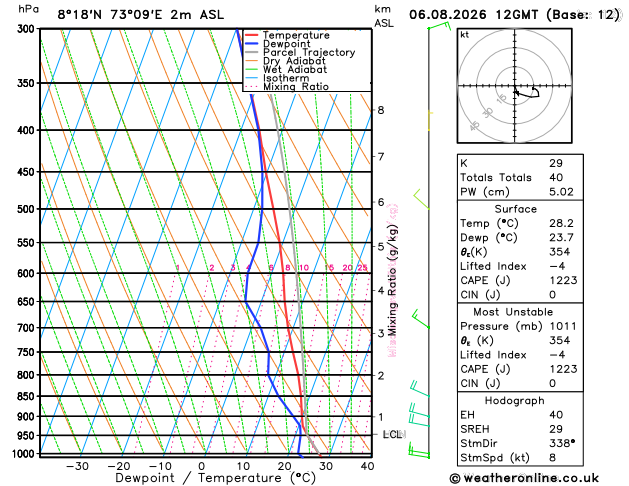
Task: Click the 1 km altitude label
Action: click(x=381, y=417)
